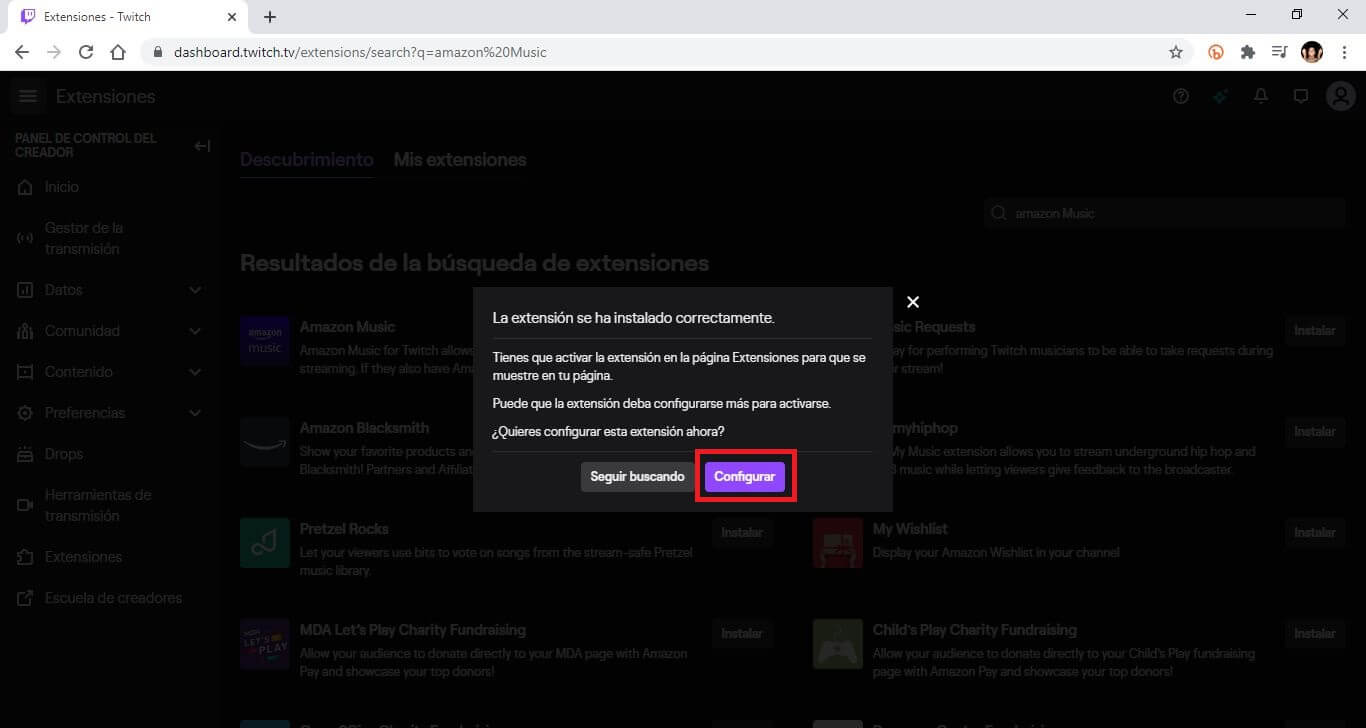Install Child's Play Charity Fundraising
The image size is (1366, 728).
pos(1315,634)
